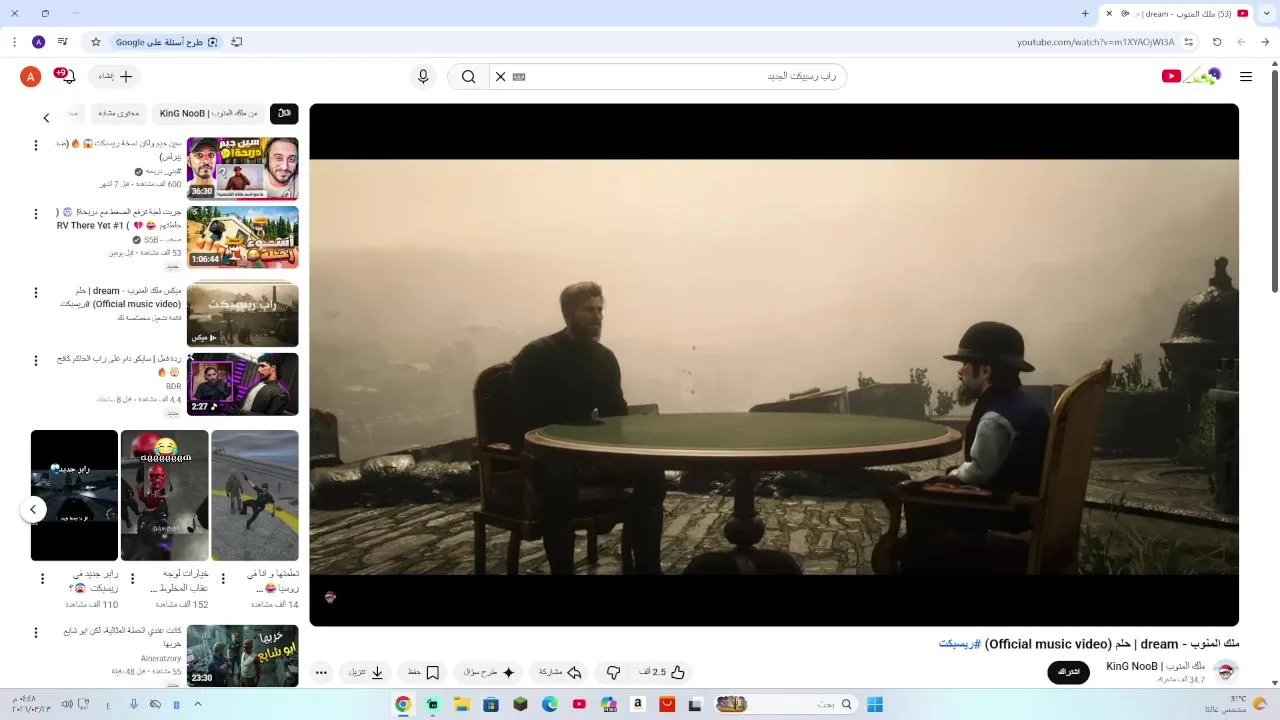Open the 1:06:44 RV There Yet thumbnail
The height and width of the screenshot is (720, 1280).
click(x=242, y=237)
